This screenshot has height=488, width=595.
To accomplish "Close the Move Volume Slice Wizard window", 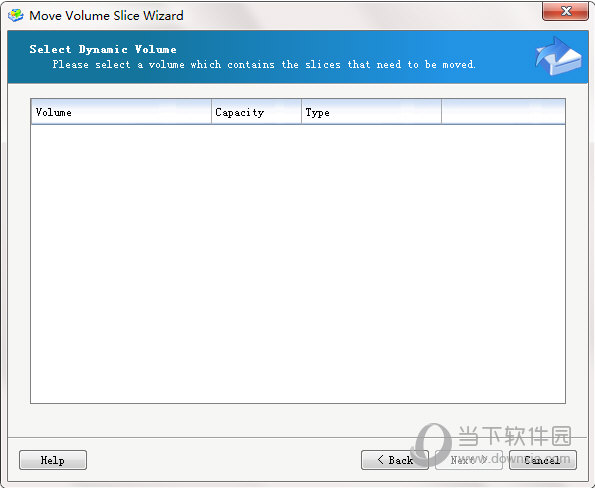I will 565,11.
